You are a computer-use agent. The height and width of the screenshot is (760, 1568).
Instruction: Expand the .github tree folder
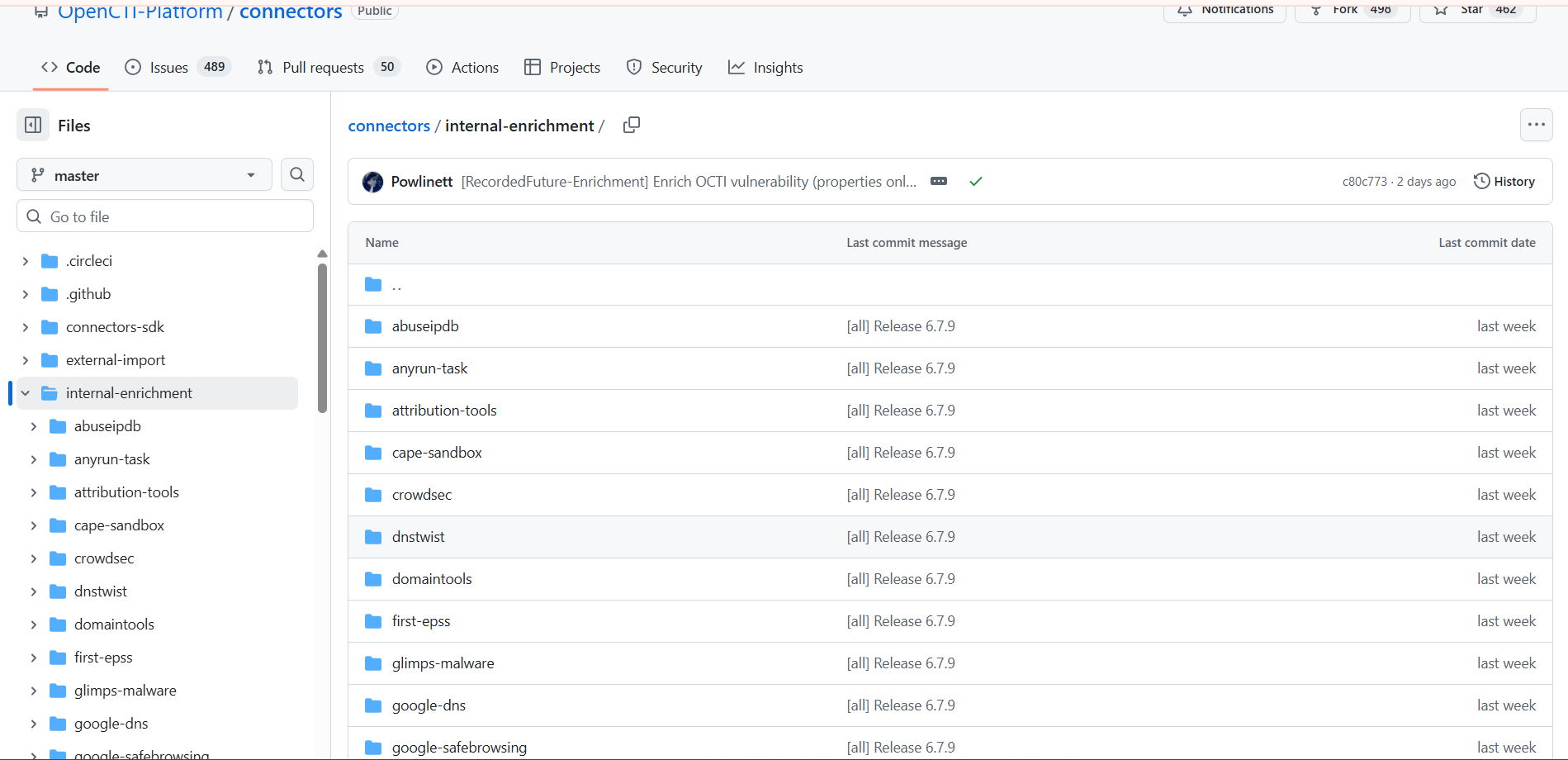26,294
